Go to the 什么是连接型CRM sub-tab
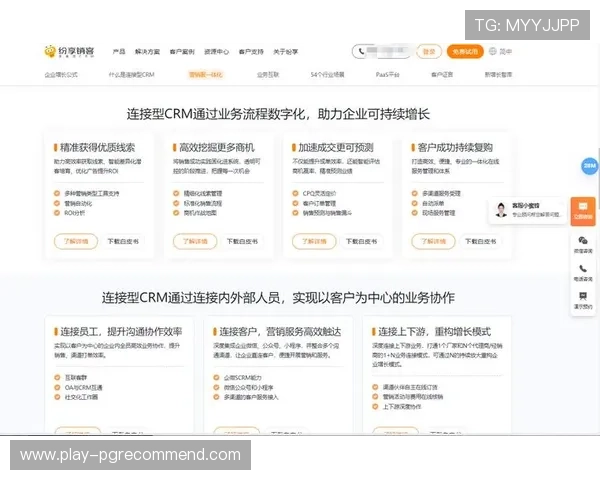Viewport: 600px width, 480px height. pos(132,75)
